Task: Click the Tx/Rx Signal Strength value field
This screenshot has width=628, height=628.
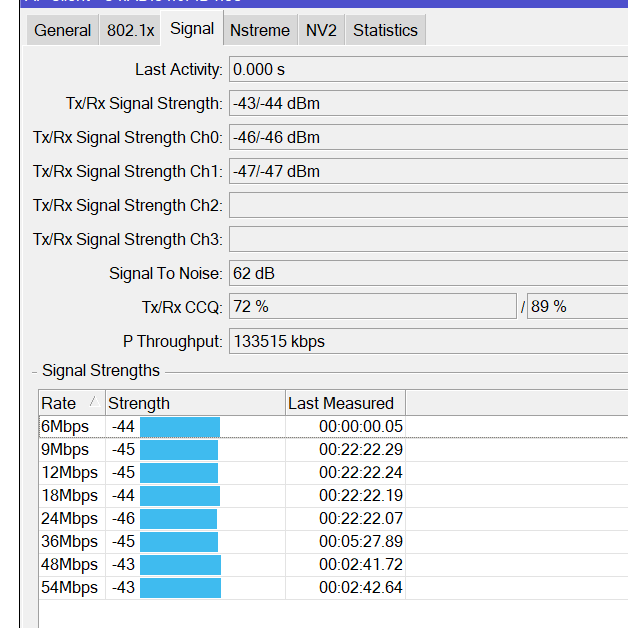Action: tap(428, 103)
